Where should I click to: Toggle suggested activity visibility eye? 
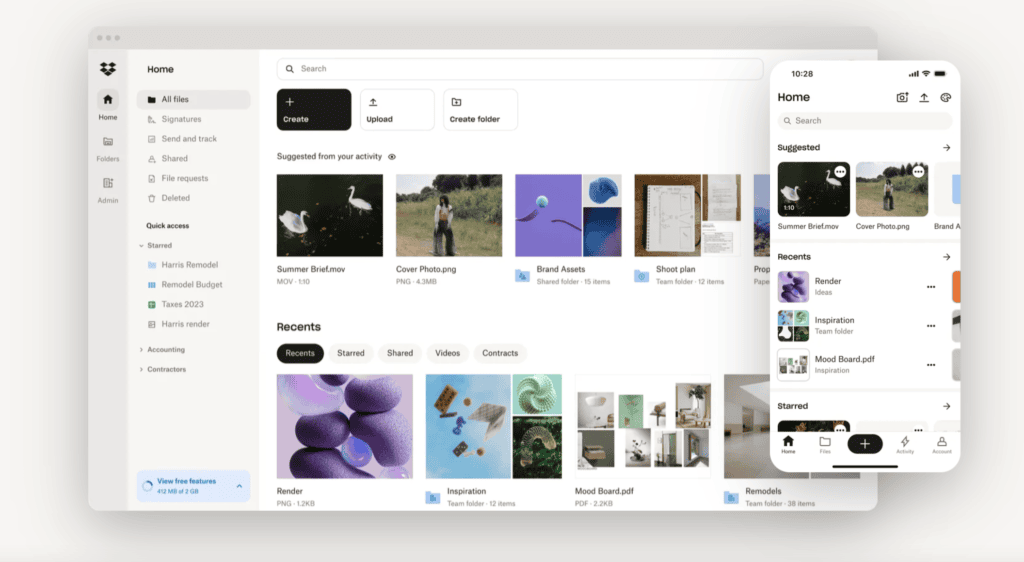click(392, 157)
